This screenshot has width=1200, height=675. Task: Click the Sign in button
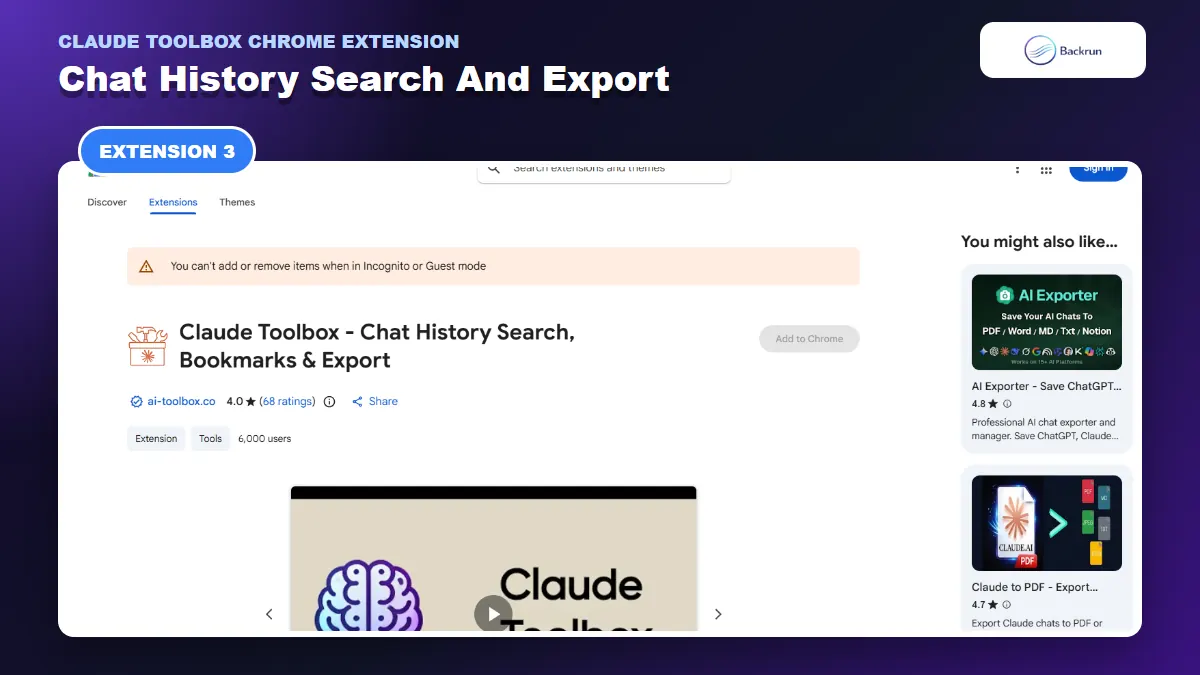tap(1098, 170)
